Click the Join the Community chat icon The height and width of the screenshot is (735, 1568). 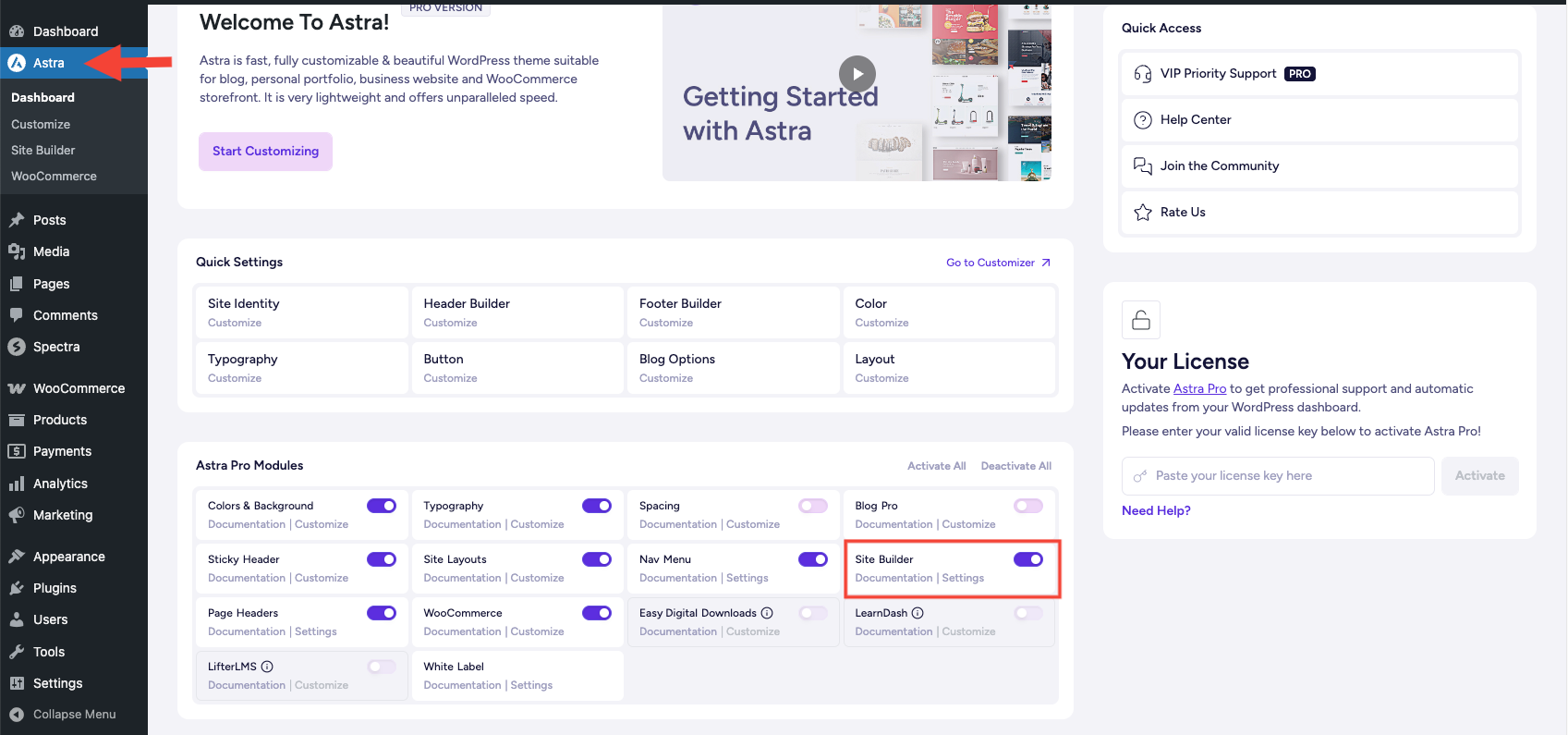click(1143, 166)
